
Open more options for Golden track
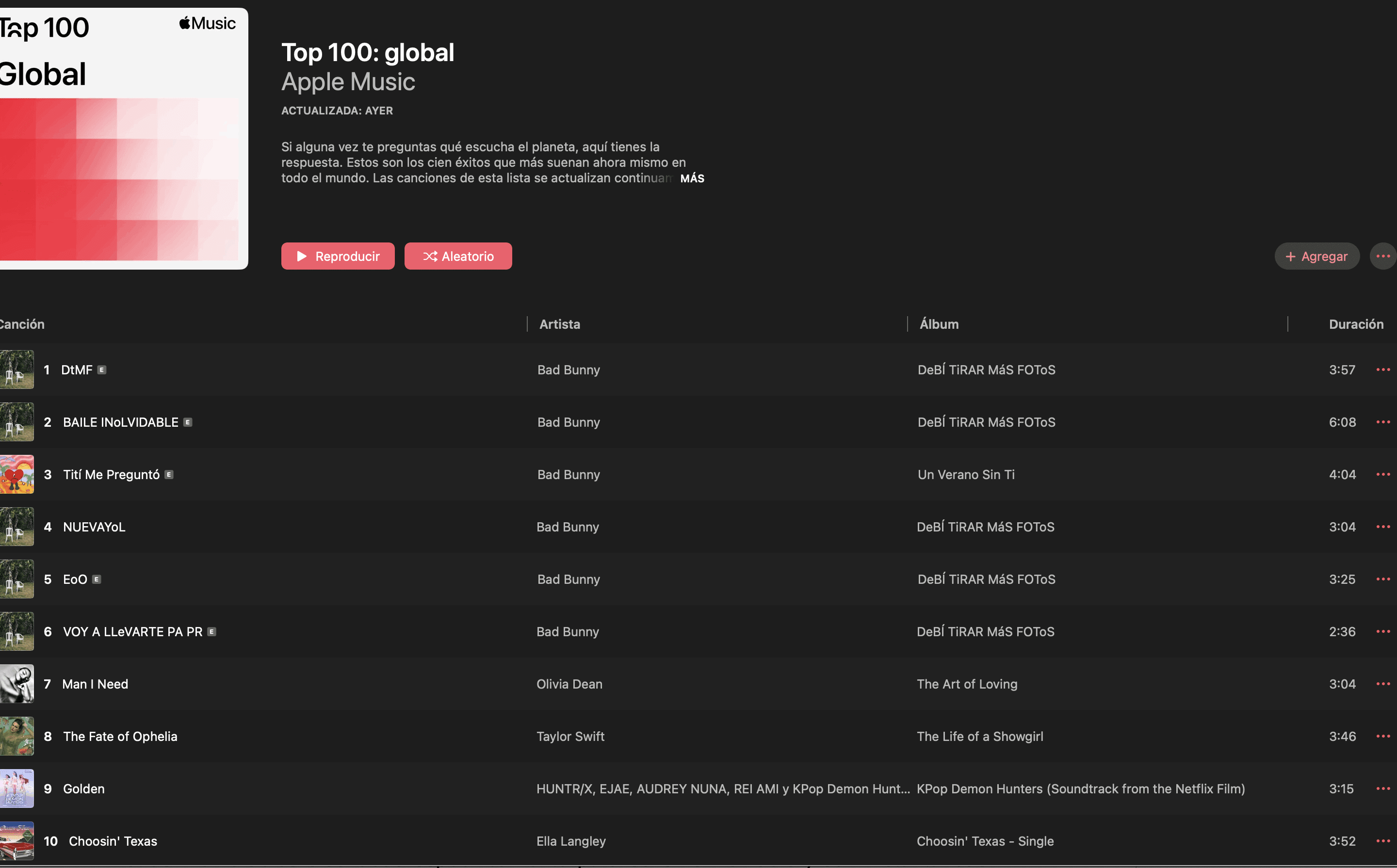tap(1382, 789)
